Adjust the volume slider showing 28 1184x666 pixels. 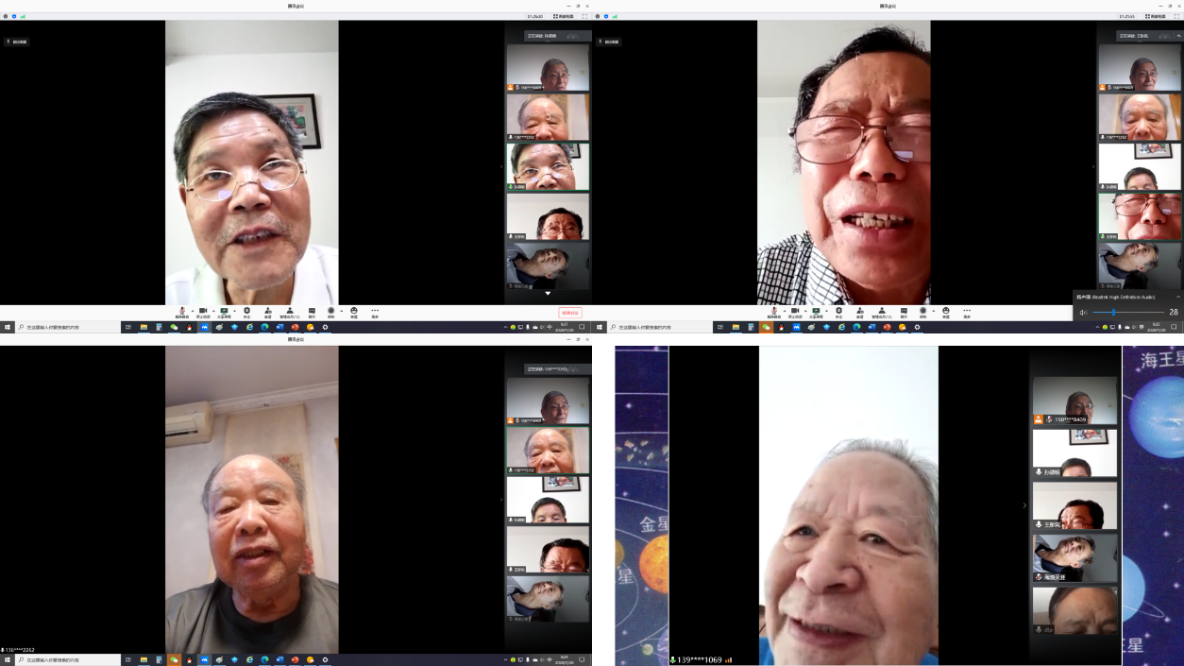1114,312
